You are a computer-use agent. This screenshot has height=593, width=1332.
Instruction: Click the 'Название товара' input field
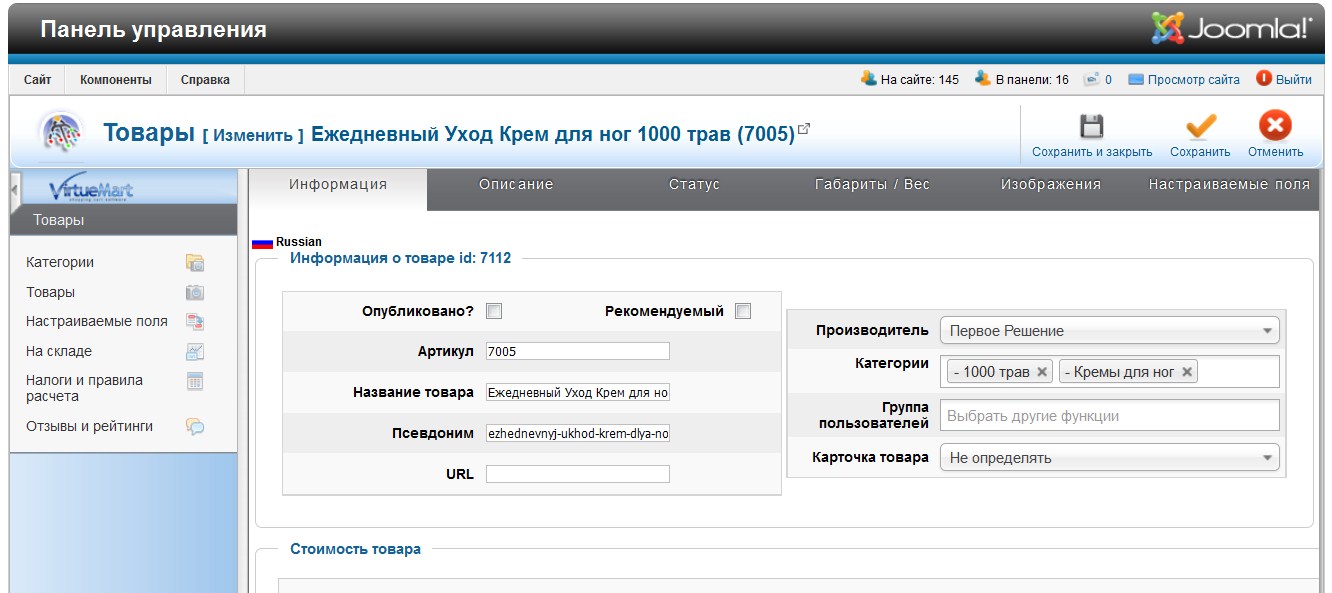578,392
